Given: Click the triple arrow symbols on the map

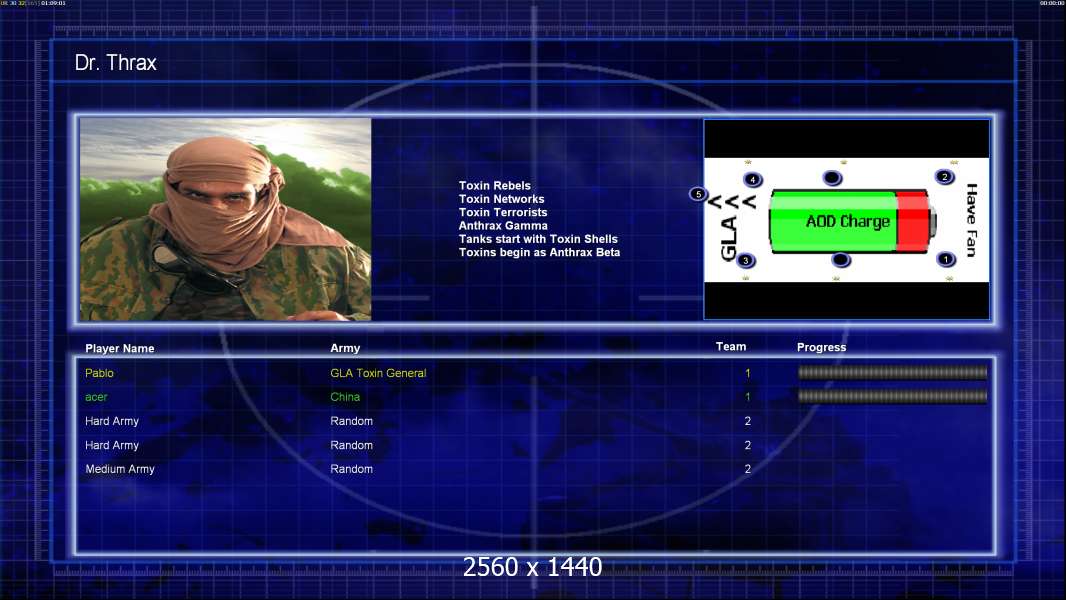Looking at the screenshot, I should pyautogui.click(x=732, y=202).
